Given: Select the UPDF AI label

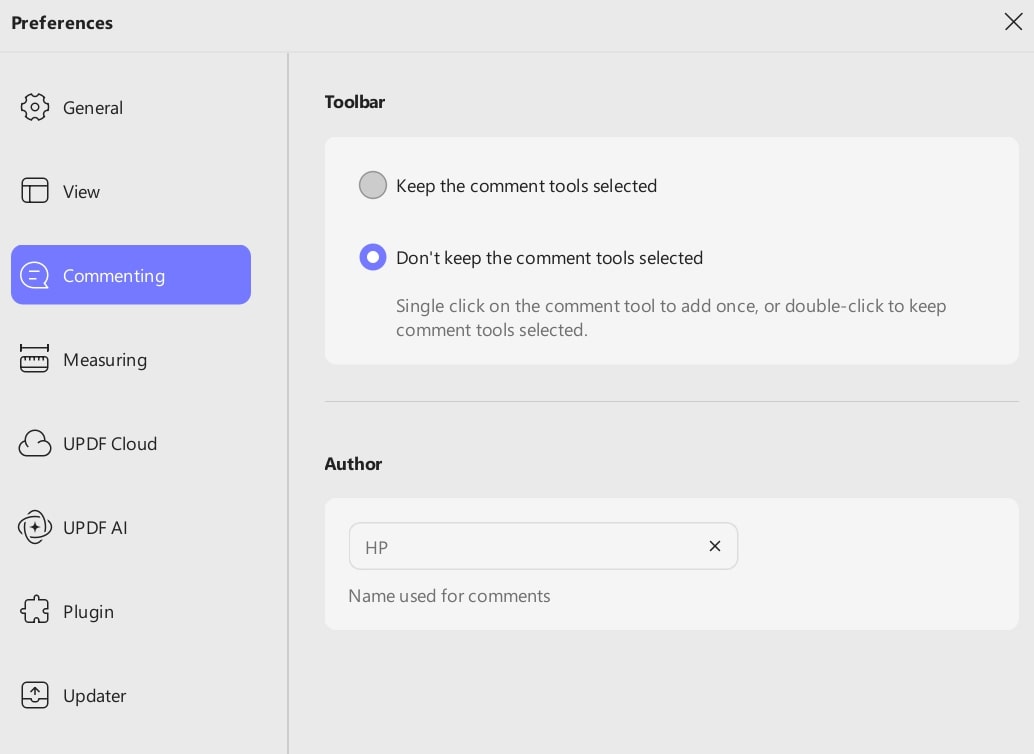Looking at the screenshot, I should (95, 528).
